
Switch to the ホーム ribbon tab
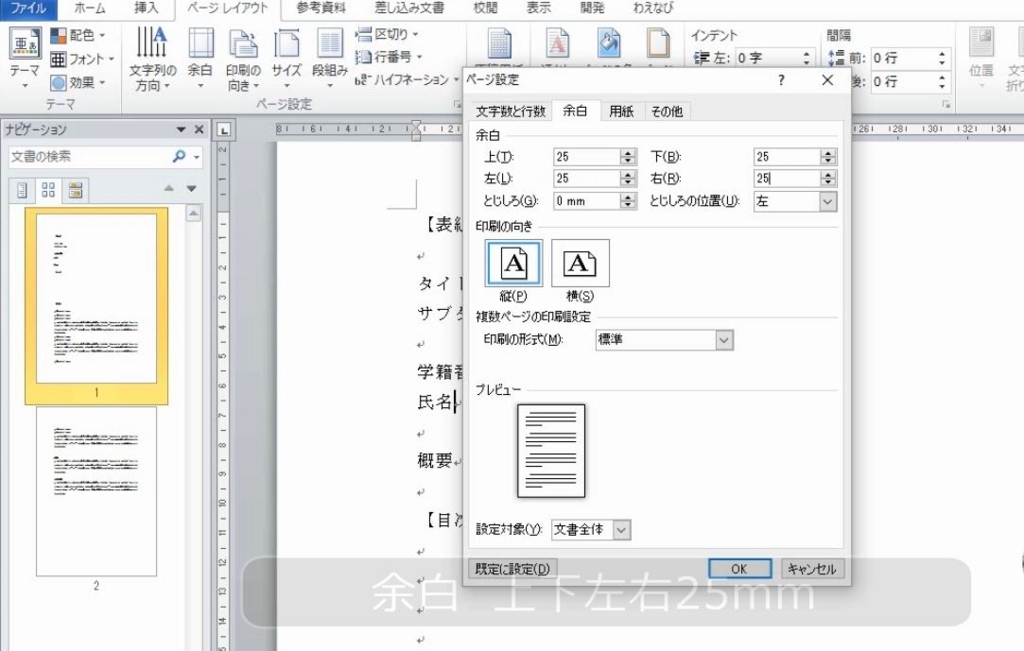89,8
